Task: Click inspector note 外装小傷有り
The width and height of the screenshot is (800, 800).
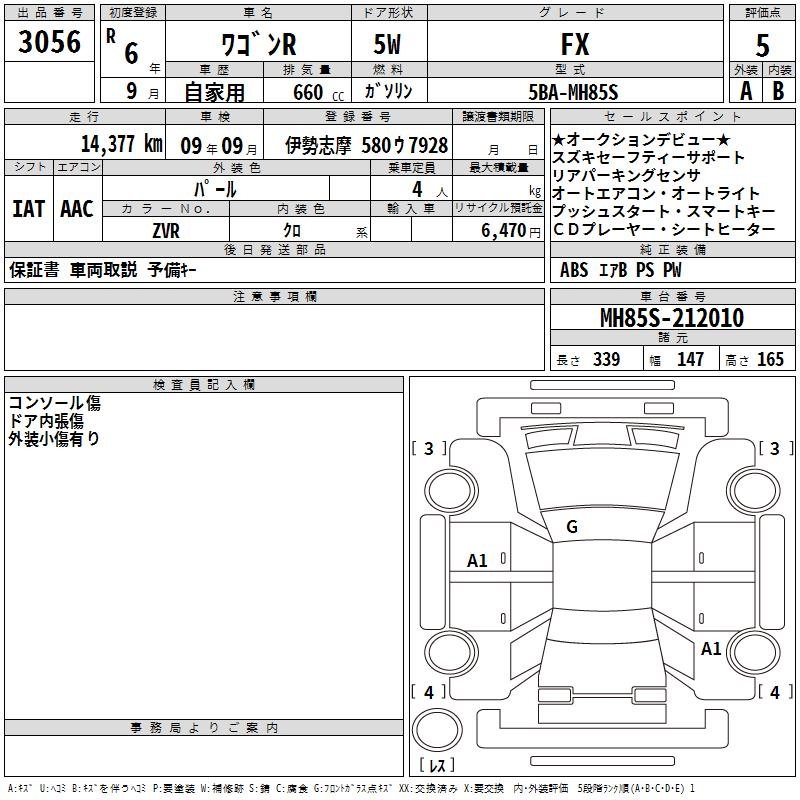Action: [54, 439]
